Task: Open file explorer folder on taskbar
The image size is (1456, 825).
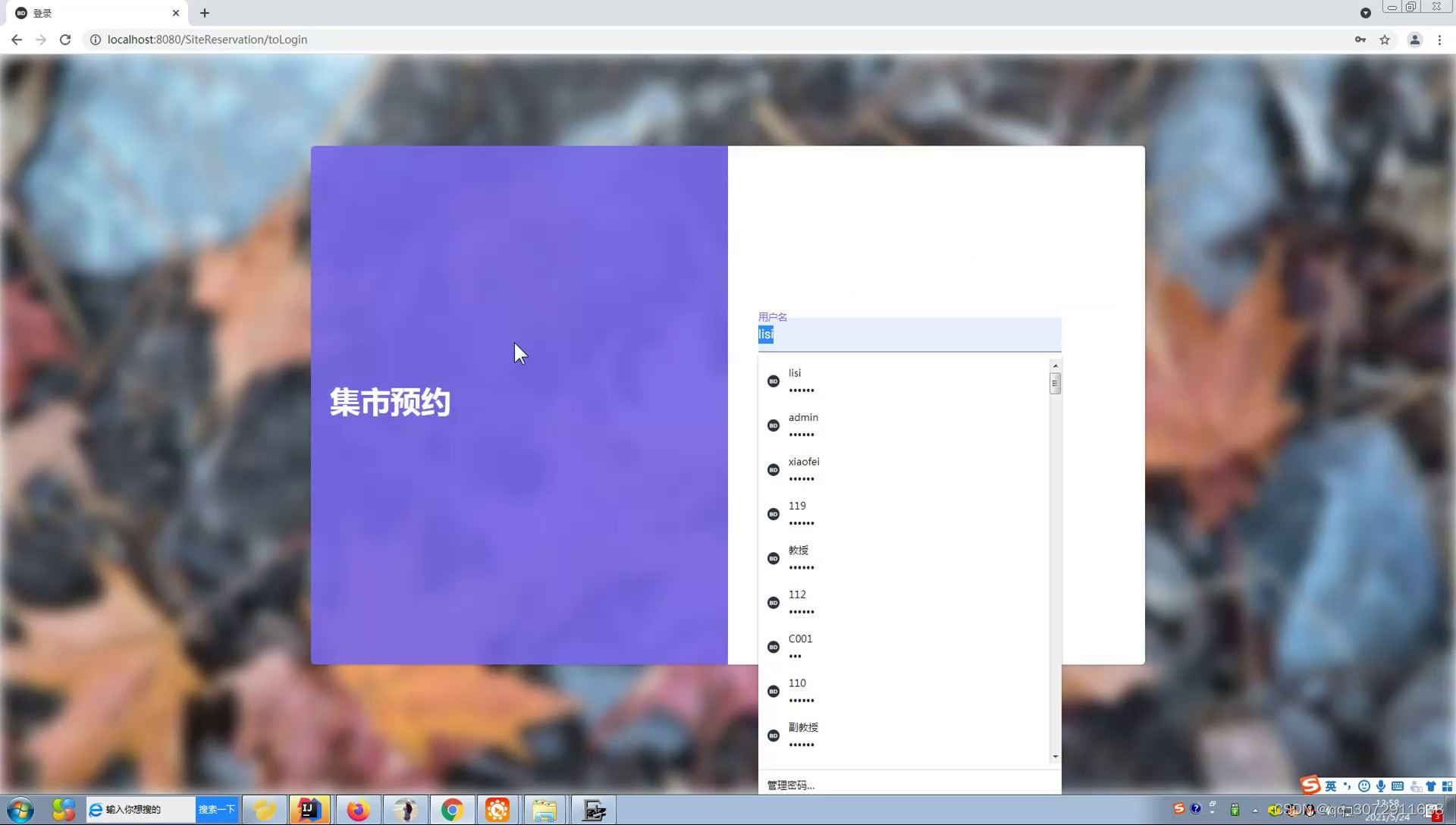Action: [544, 810]
